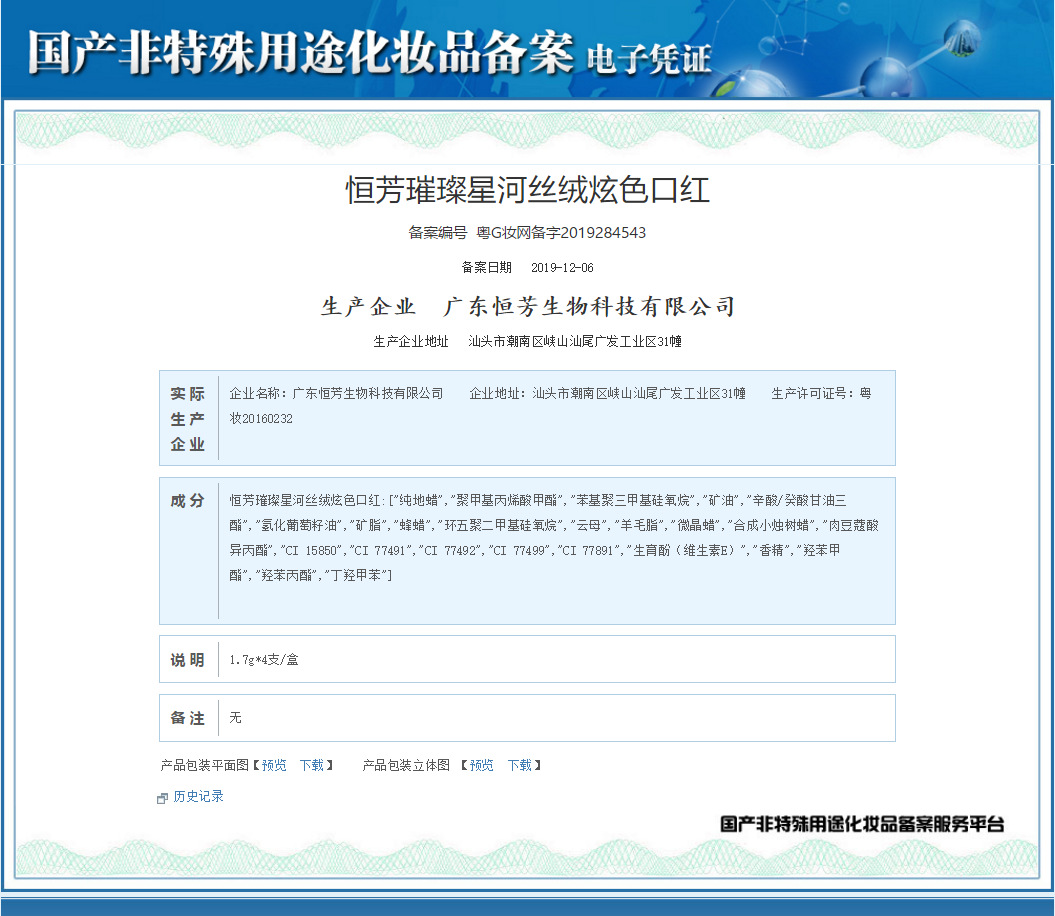Viewport: 1055px width, 916px height.
Task: Click the 备注 value 无
Action: (235, 717)
